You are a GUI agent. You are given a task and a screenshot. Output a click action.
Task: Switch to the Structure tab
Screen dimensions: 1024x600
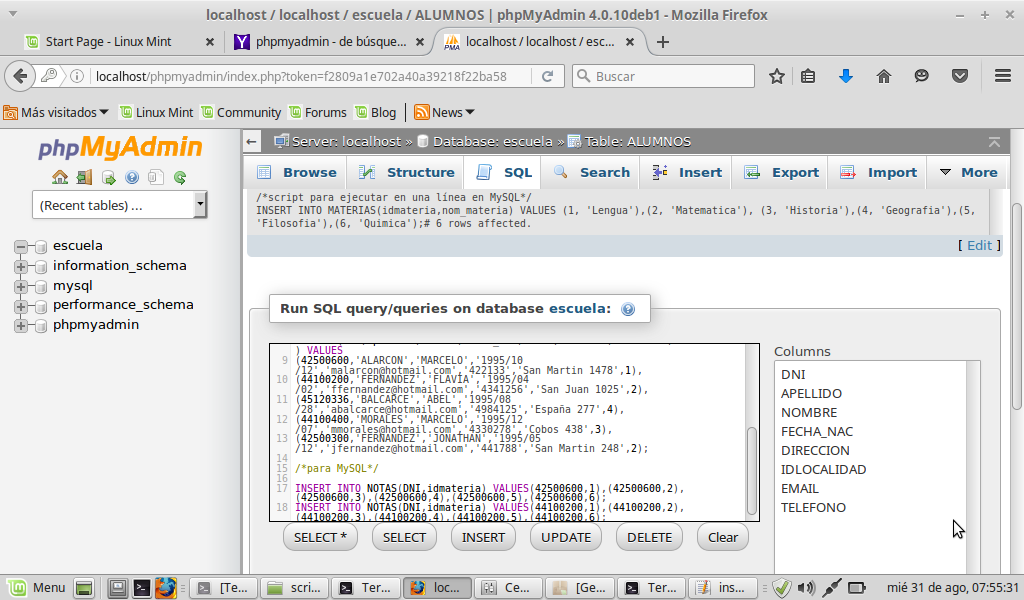[x=409, y=172]
